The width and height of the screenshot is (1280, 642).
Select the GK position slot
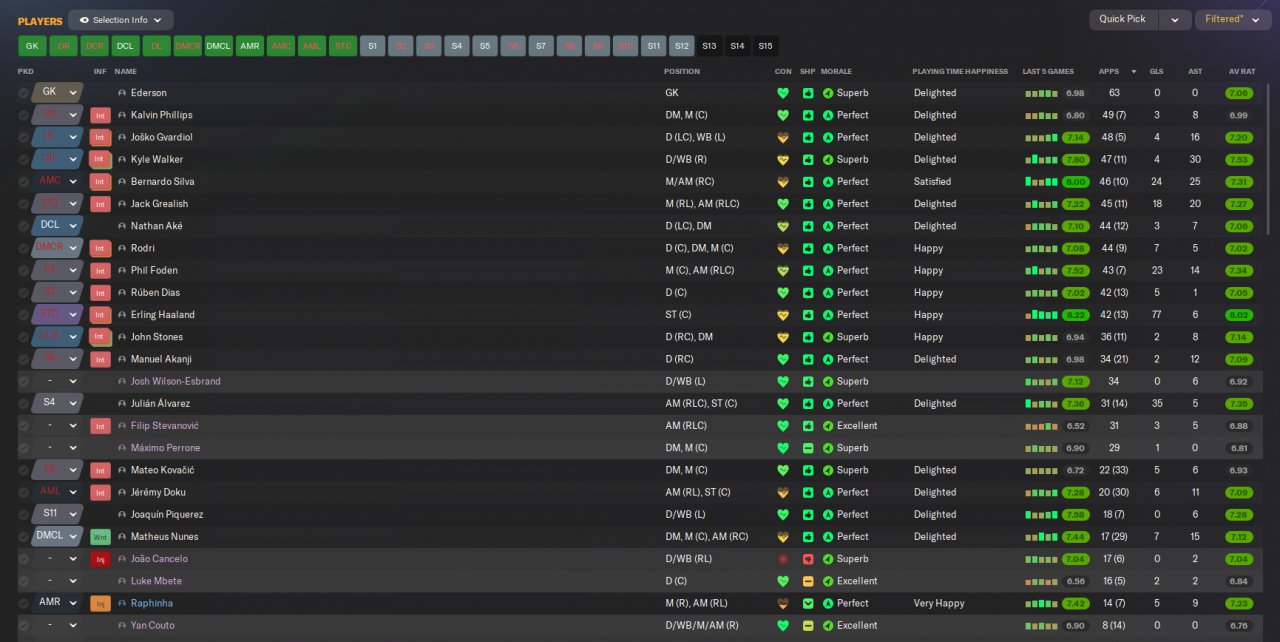[x=32, y=46]
